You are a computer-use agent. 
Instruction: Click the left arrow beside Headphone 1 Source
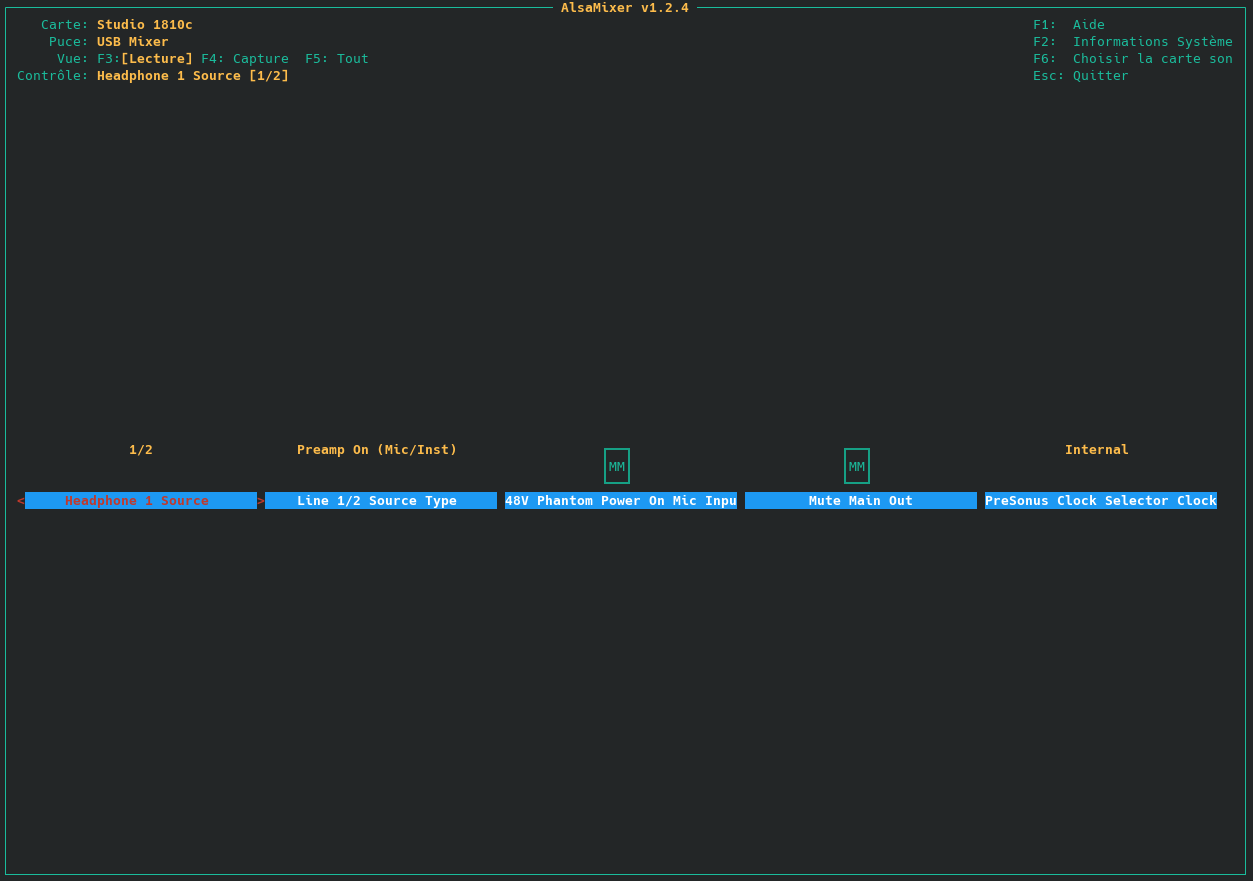21,500
